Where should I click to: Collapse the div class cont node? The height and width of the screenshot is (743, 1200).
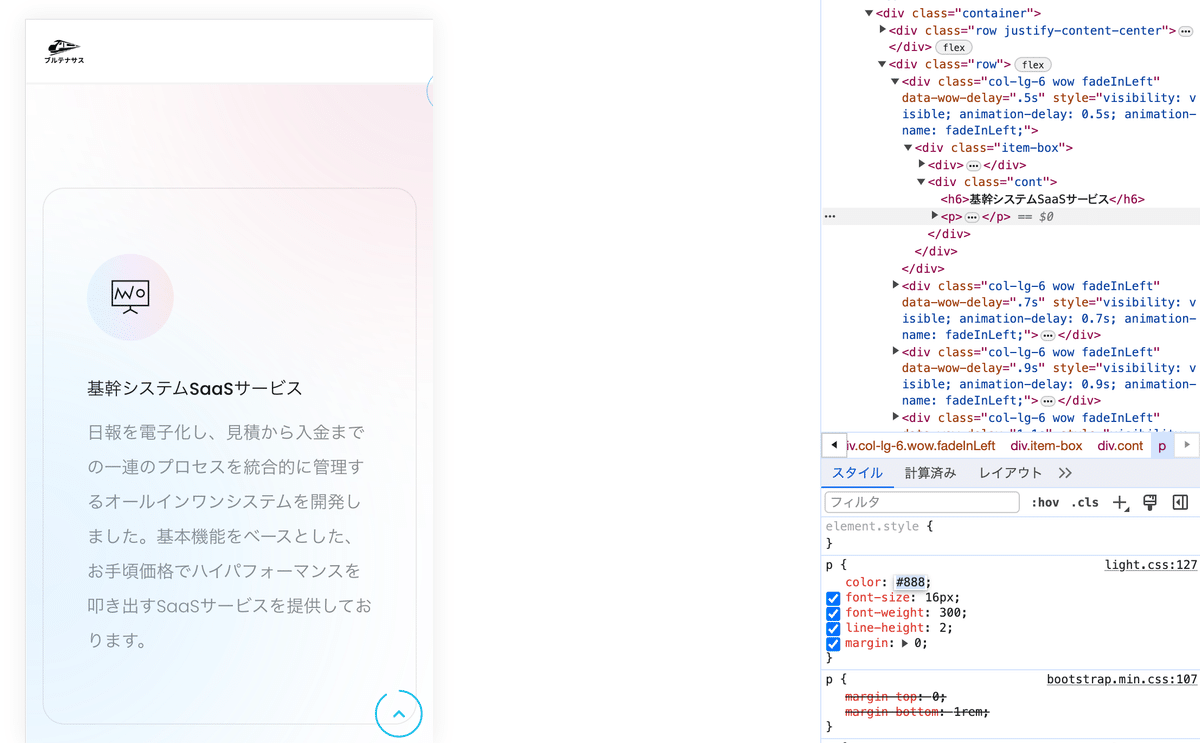921,182
